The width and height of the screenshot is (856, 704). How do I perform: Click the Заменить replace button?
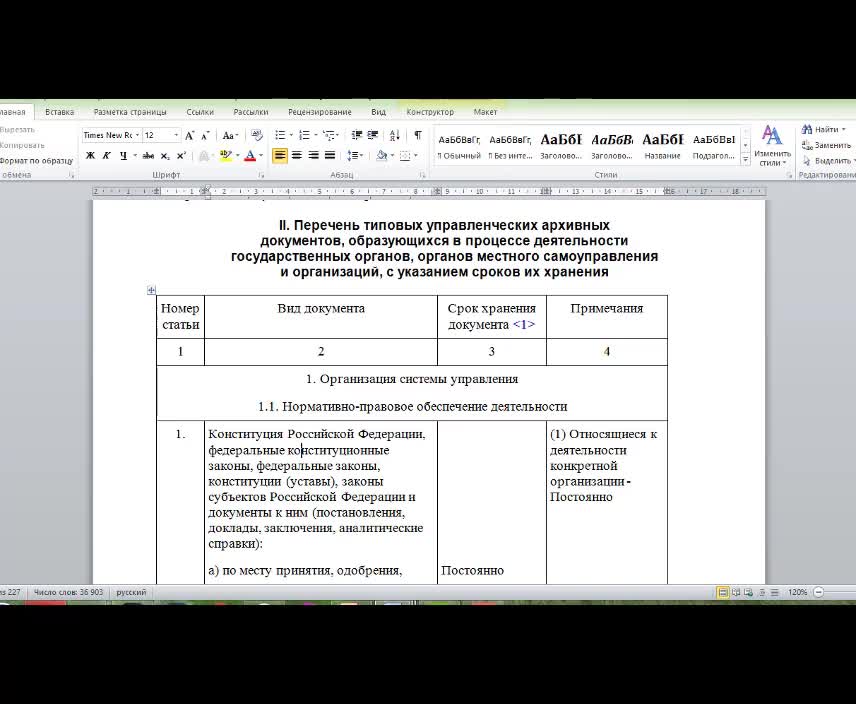826,146
